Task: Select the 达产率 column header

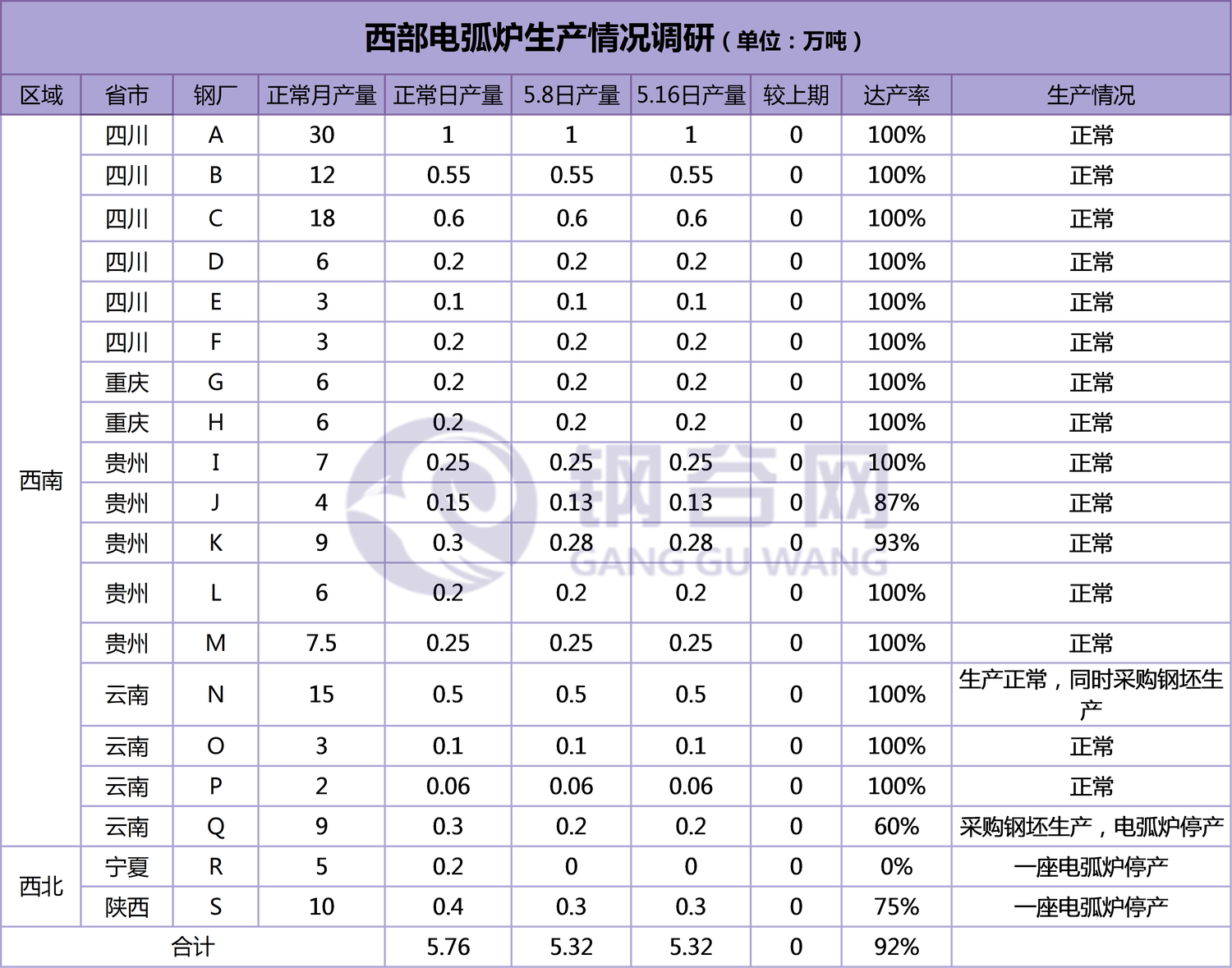Action: click(897, 95)
